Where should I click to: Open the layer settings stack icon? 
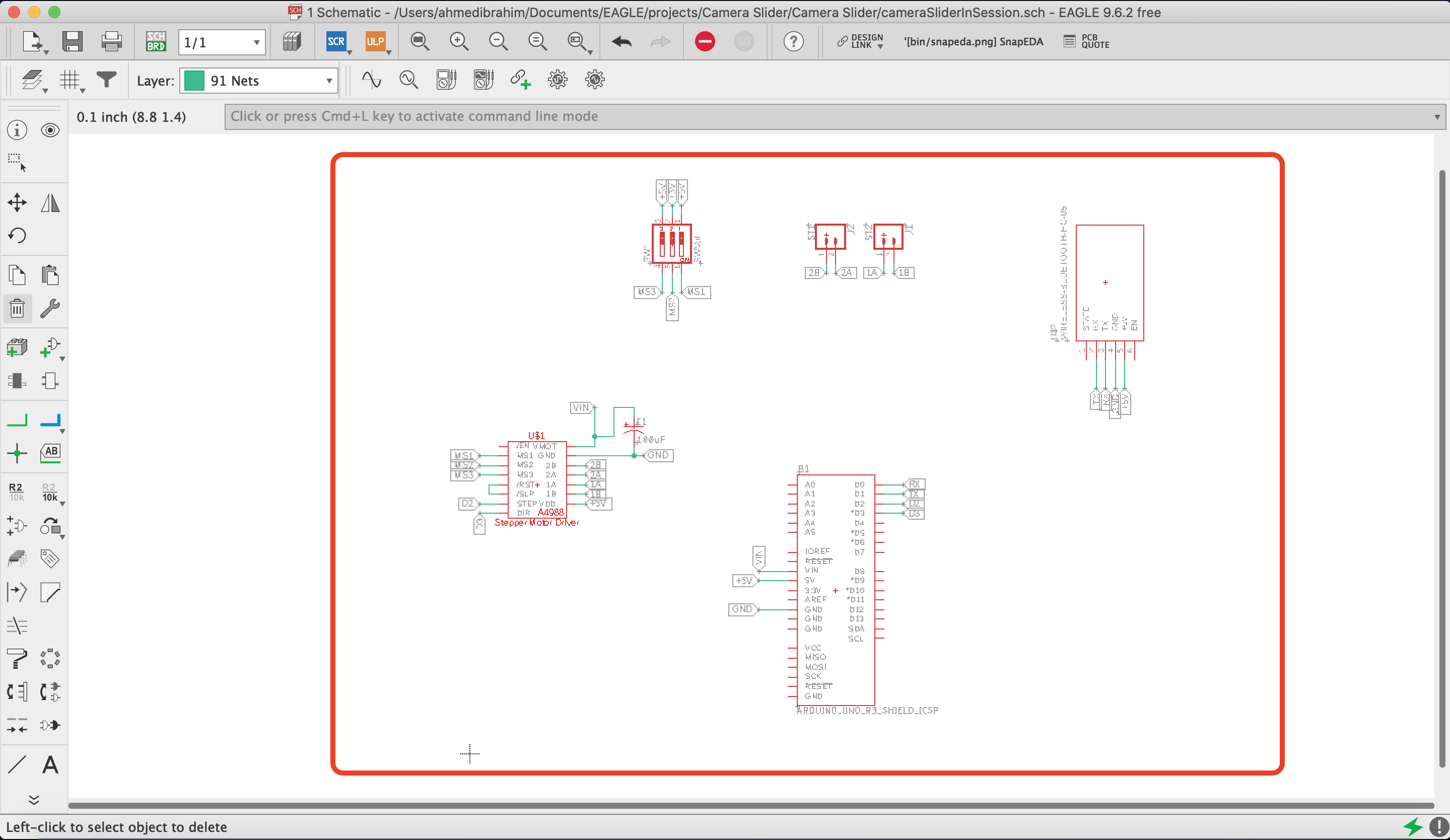coord(32,80)
